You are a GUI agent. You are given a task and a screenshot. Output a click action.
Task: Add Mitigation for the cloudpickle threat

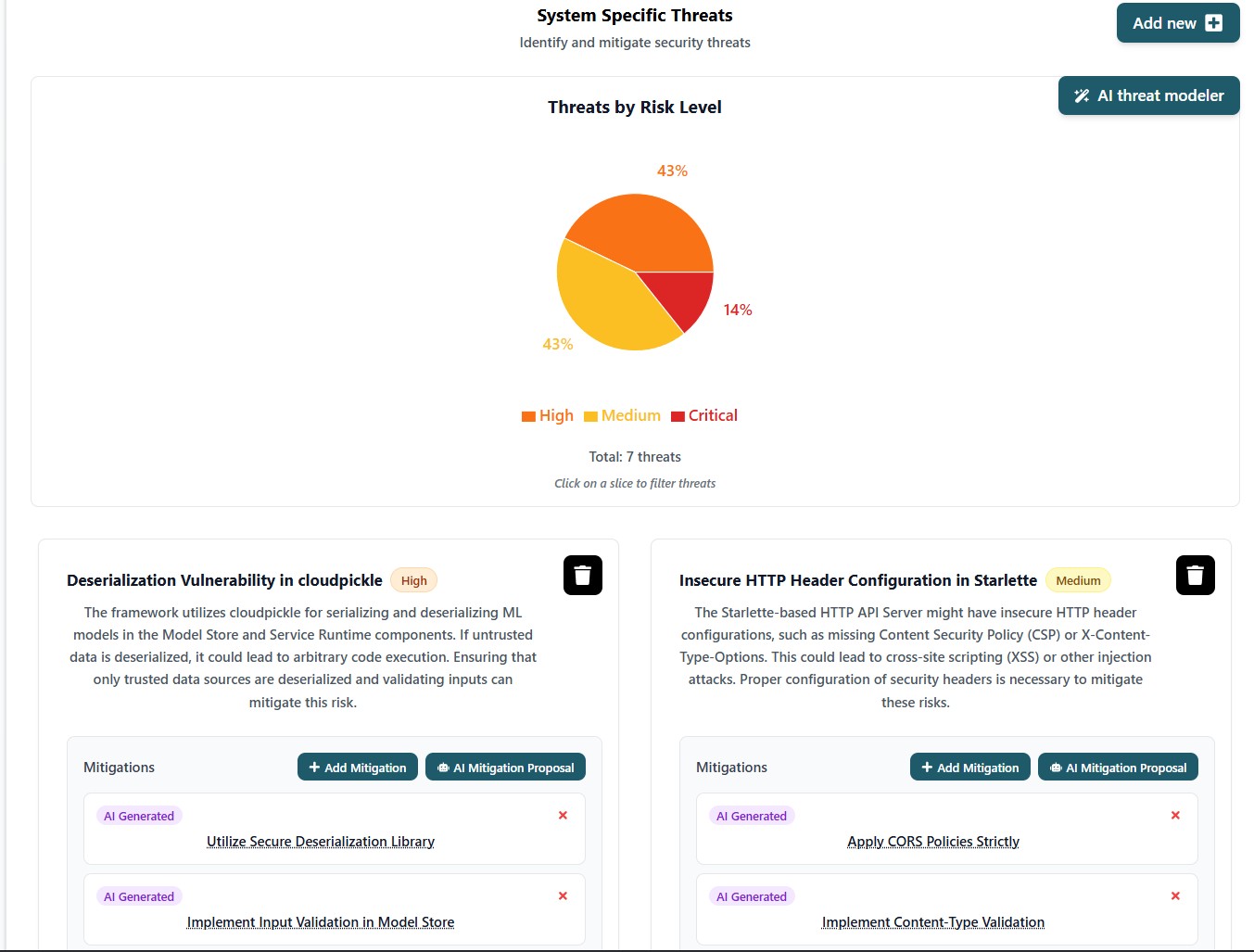tap(357, 767)
